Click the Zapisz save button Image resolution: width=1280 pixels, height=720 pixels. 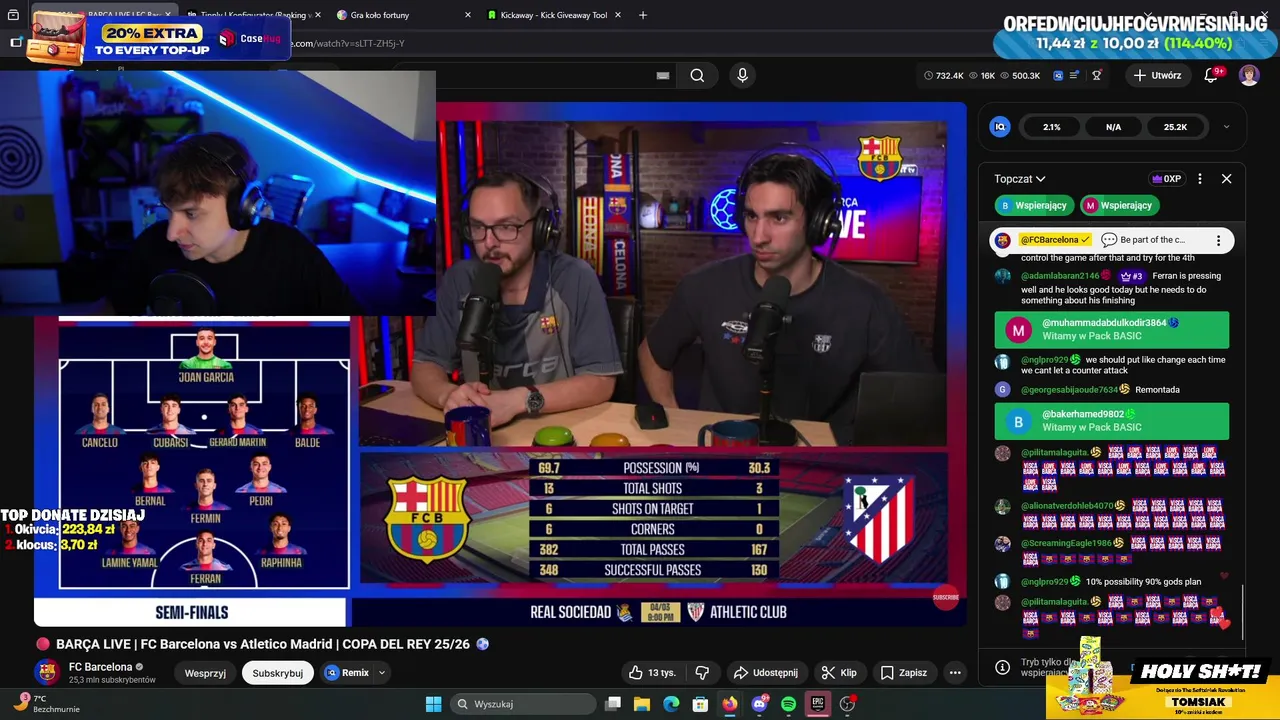pos(903,673)
